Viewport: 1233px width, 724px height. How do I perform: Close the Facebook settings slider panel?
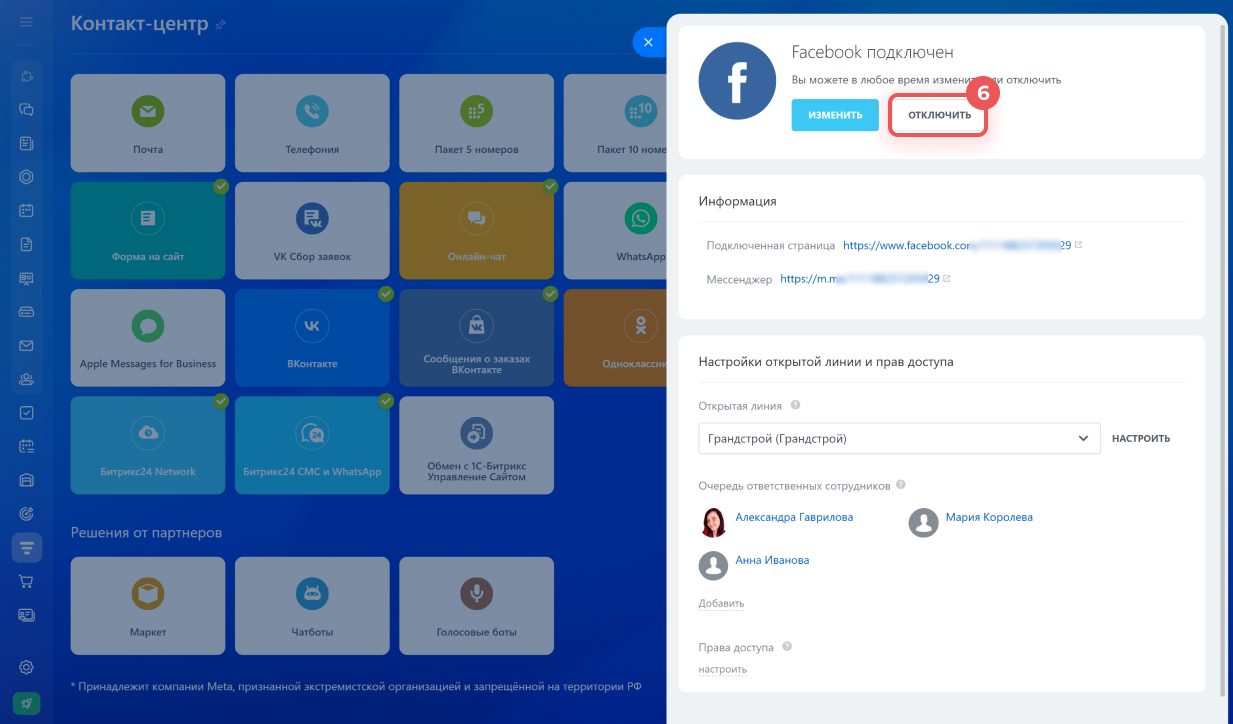click(648, 42)
